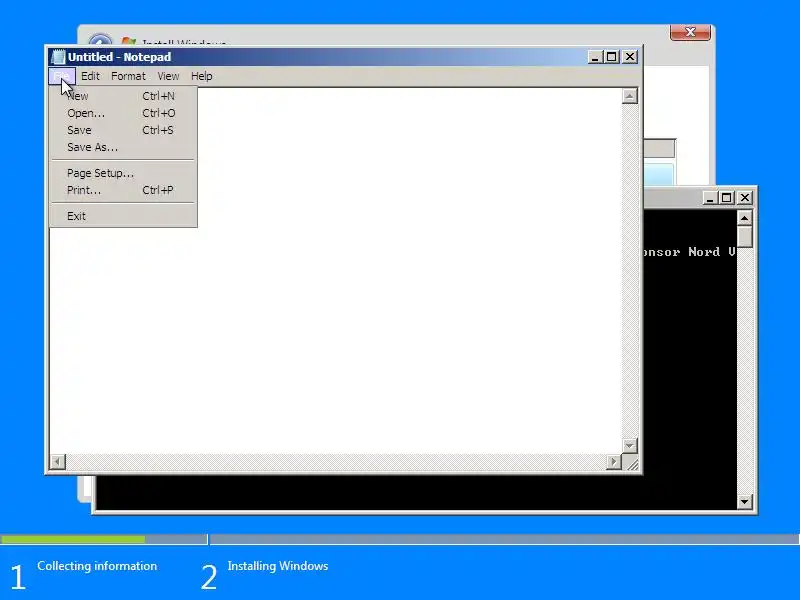
Task: Click the green setup progress bar
Action: [72, 539]
